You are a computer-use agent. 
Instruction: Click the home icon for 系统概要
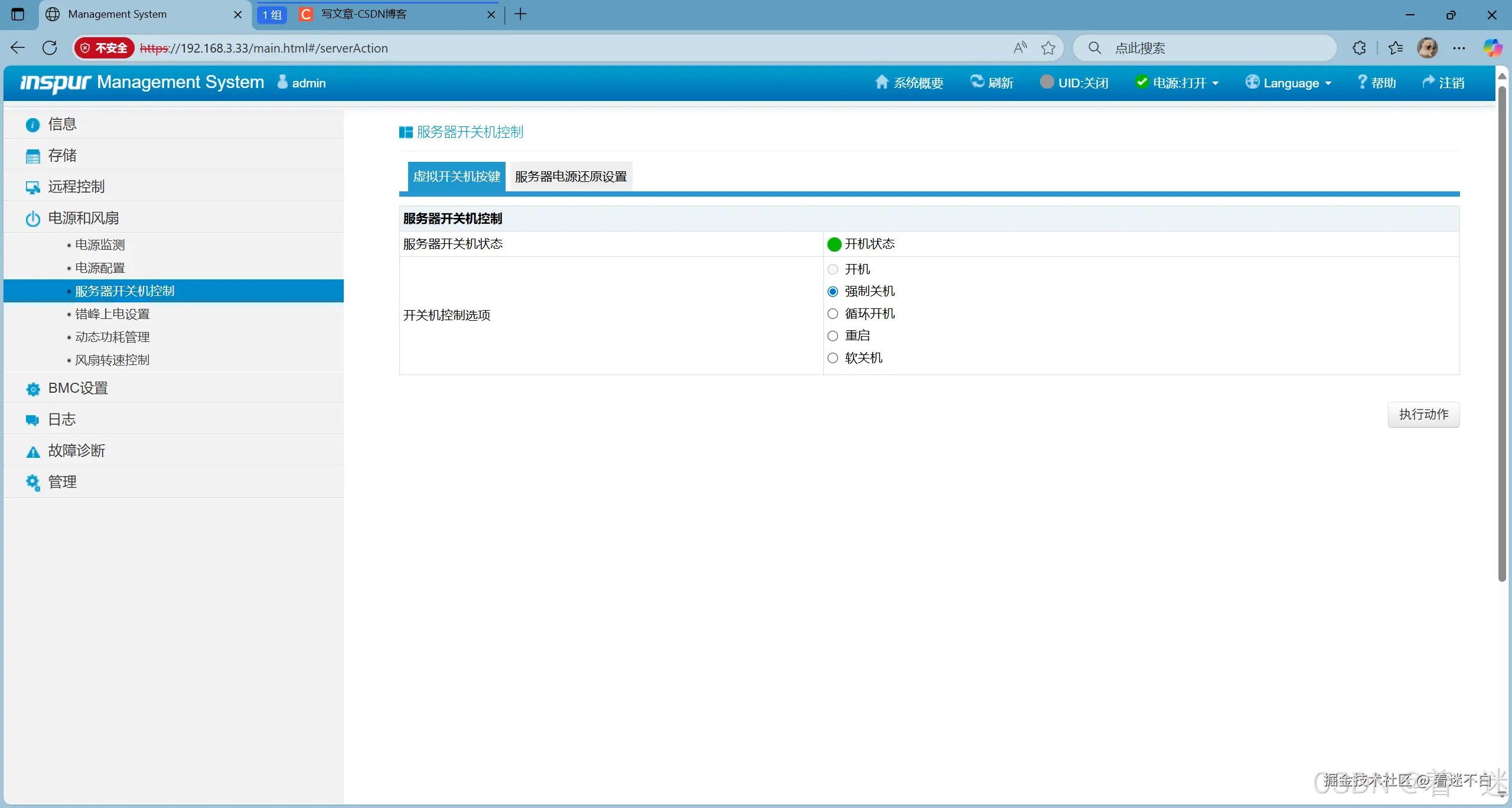click(x=881, y=82)
